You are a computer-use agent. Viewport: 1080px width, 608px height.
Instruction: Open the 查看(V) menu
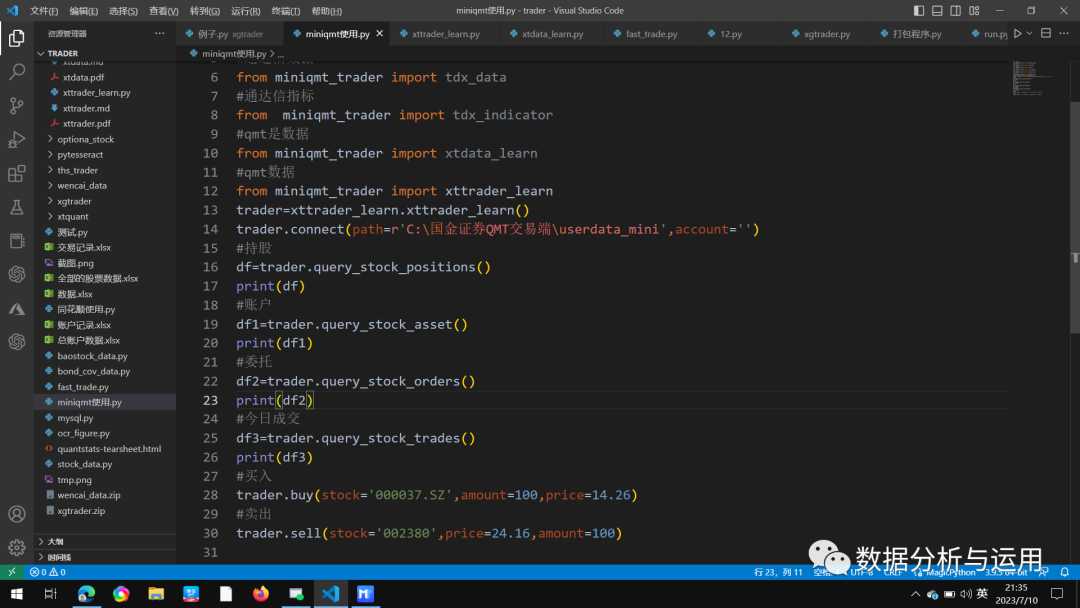pos(164,11)
